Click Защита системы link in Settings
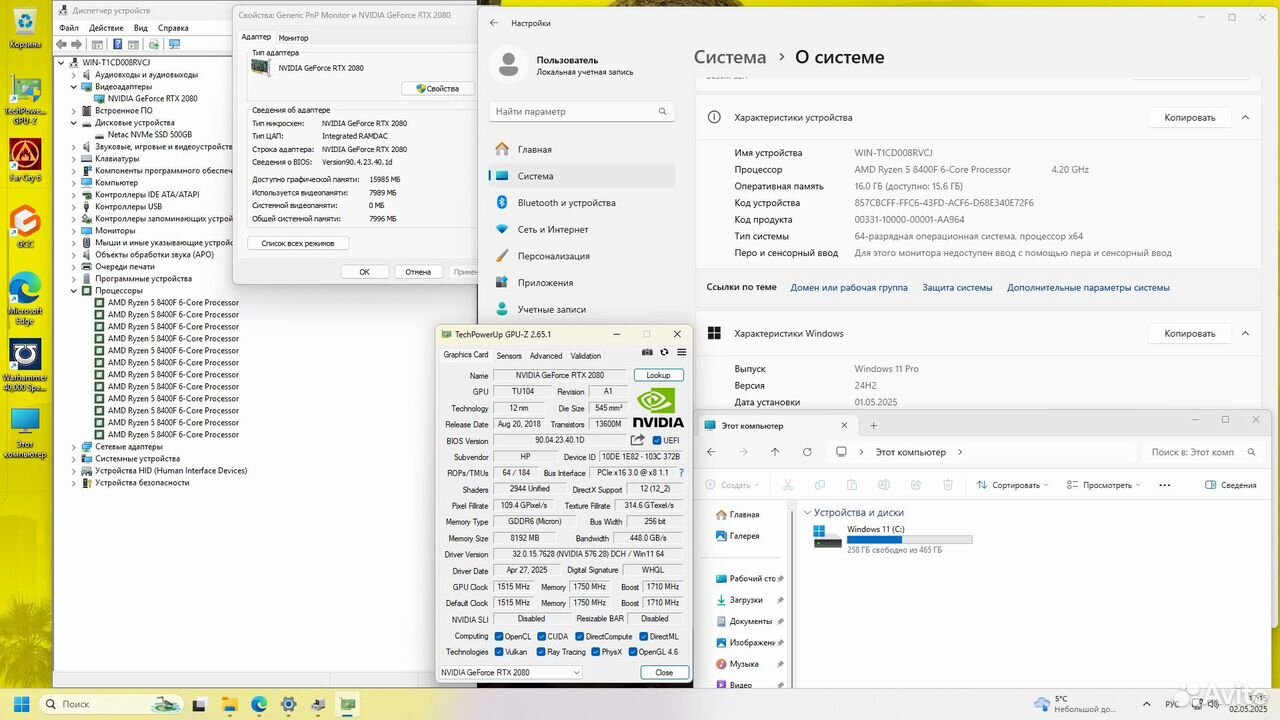 [957, 288]
